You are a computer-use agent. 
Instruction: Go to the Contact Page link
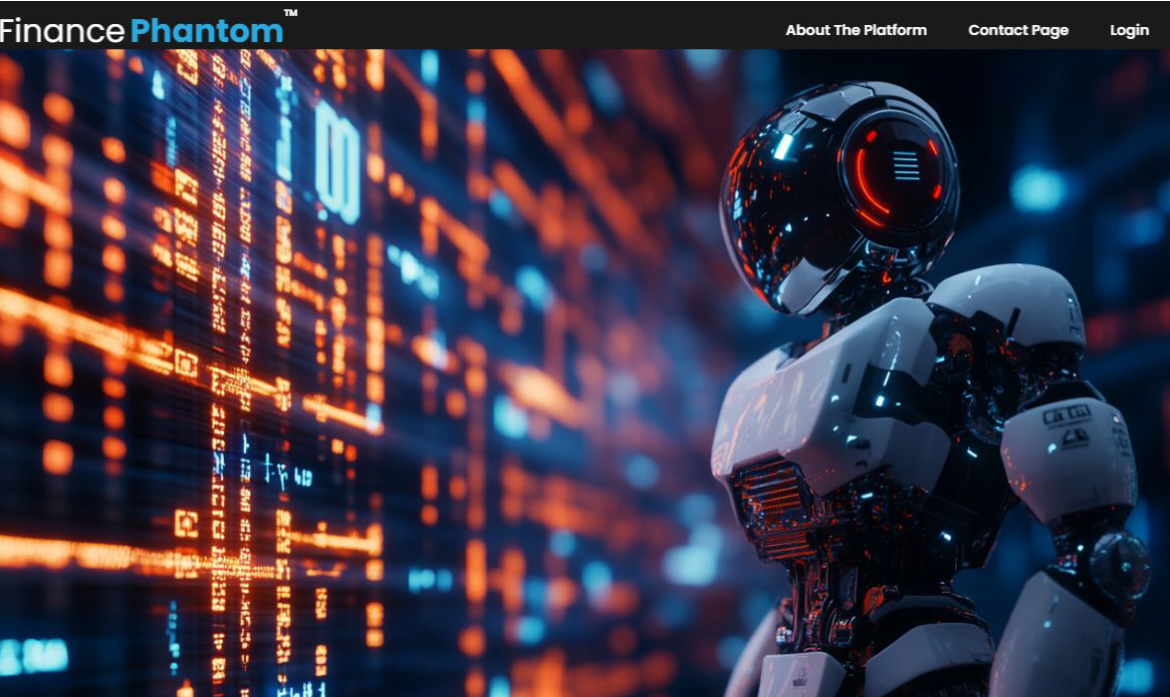click(x=1017, y=30)
